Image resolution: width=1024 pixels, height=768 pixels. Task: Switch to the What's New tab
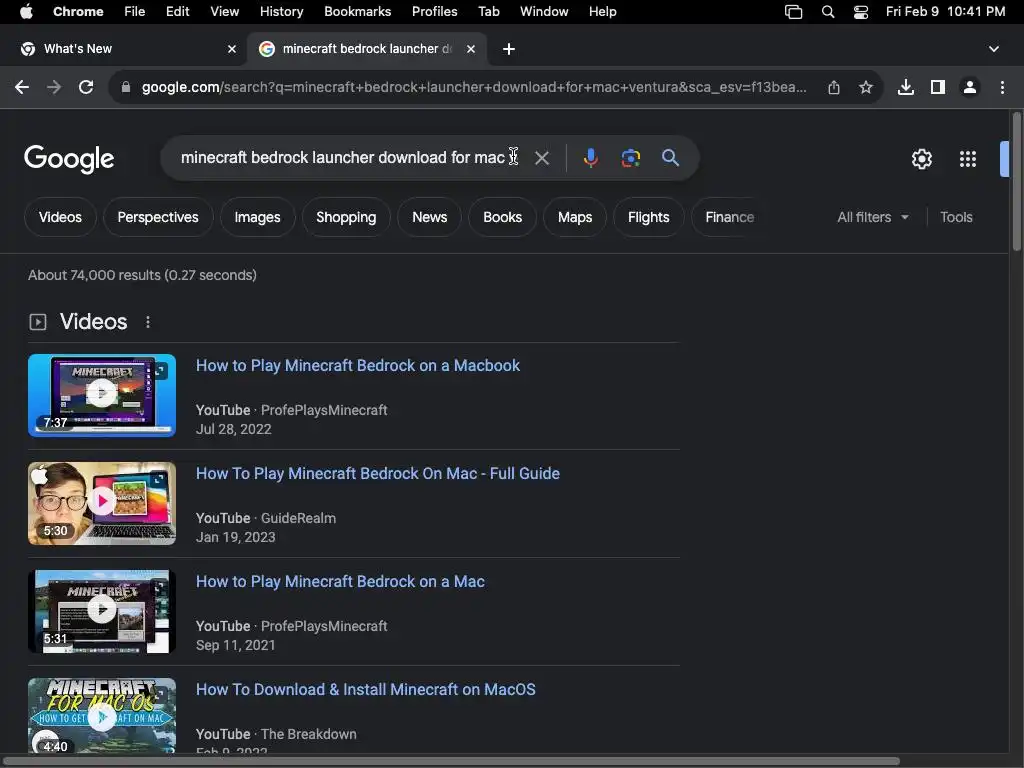point(124,49)
